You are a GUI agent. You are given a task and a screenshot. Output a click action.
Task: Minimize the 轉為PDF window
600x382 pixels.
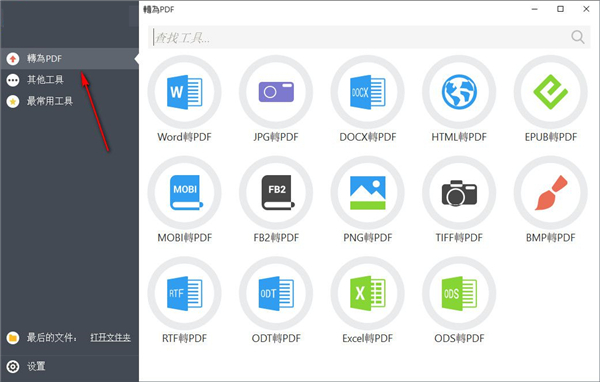pos(535,9)
